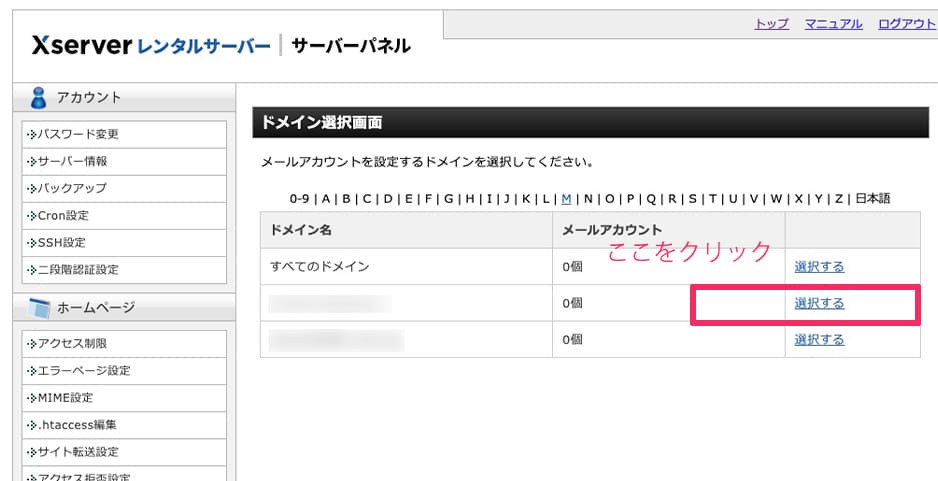This screenshot has height=481, width=938.
Task: Open アクセス制限 under Homepage
Action: tap(124, 344)
